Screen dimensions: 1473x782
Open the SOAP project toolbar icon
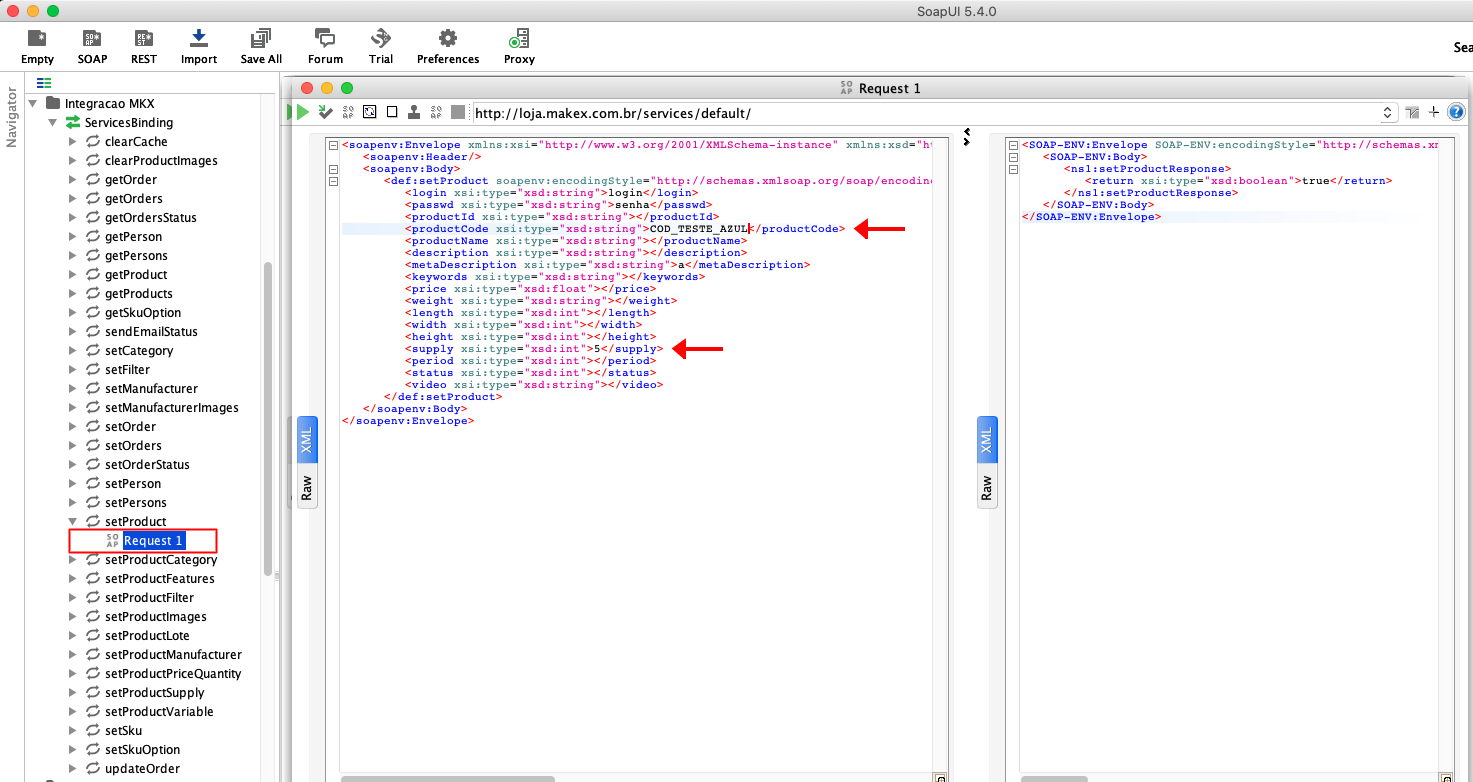(x=92, y=39)
